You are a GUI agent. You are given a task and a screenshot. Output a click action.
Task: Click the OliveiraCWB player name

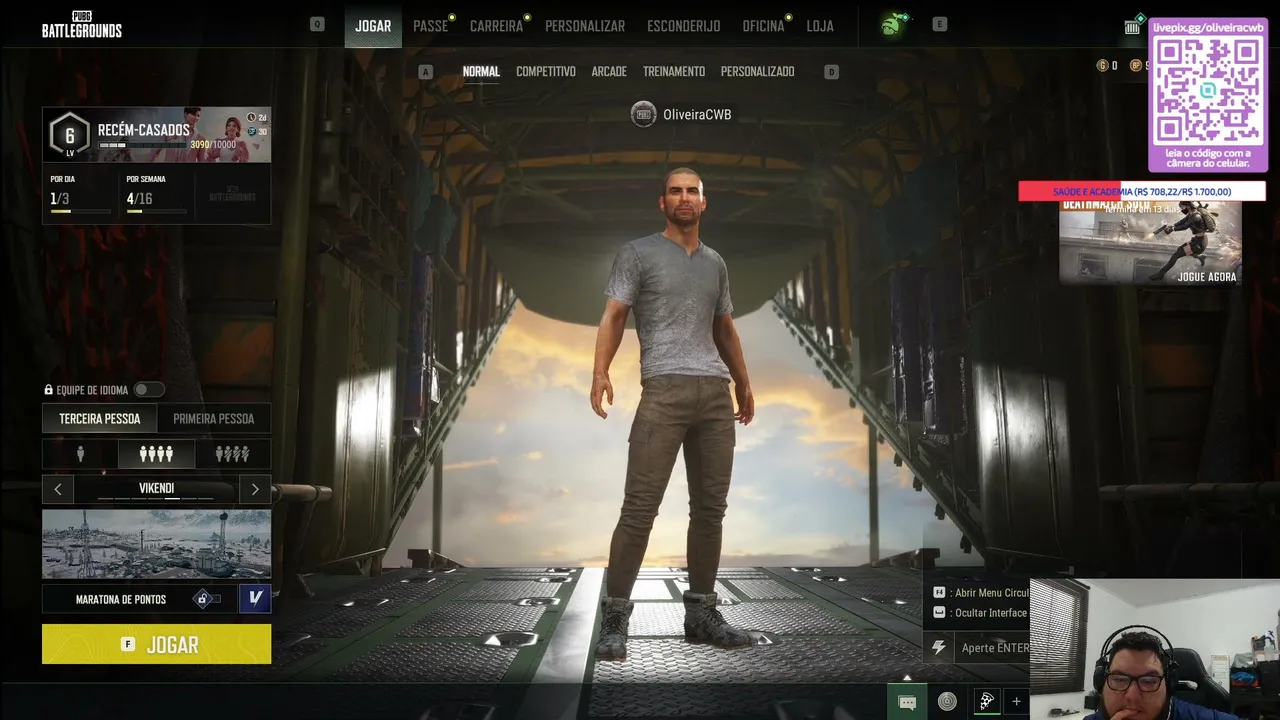click(x=697, y=115)
